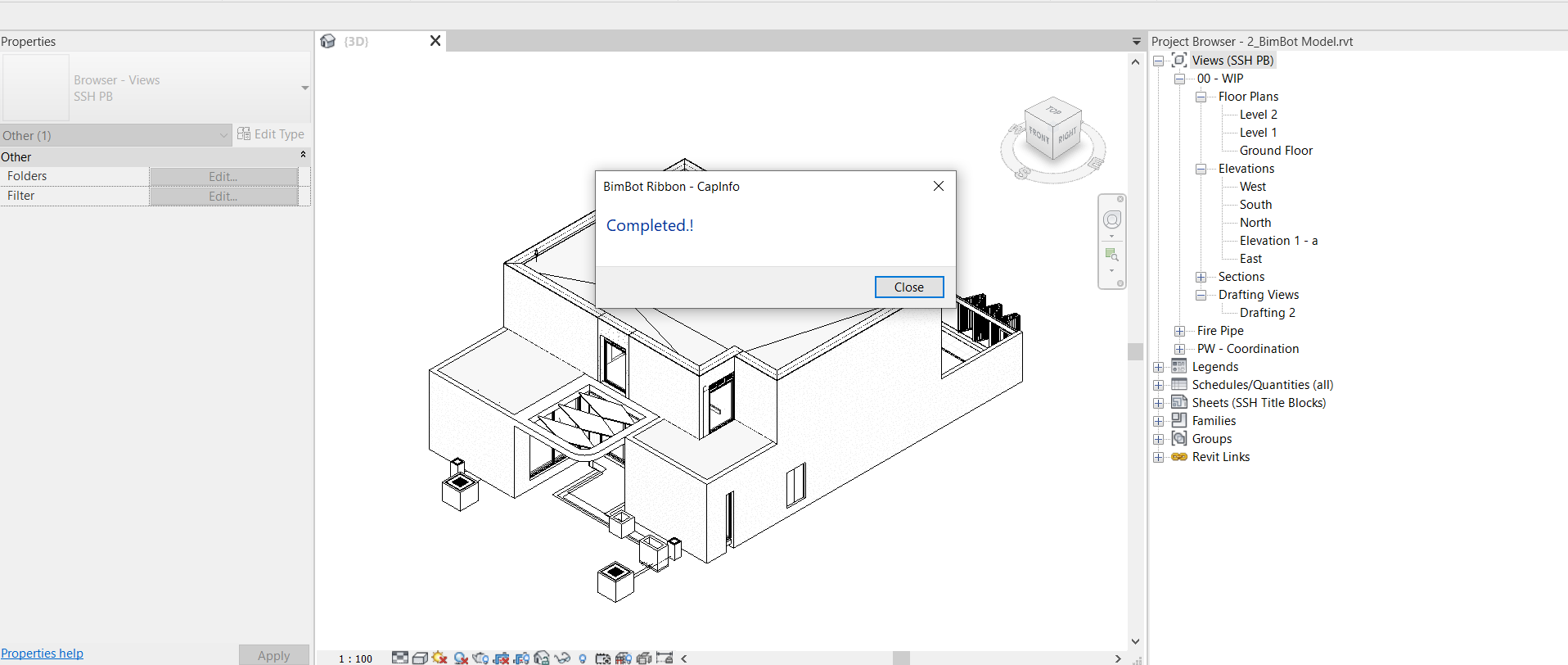This screenshot has height=665, width=1568.
Task: Open the zoom options dropdown arrow
Action: [x=1111, y=270]
